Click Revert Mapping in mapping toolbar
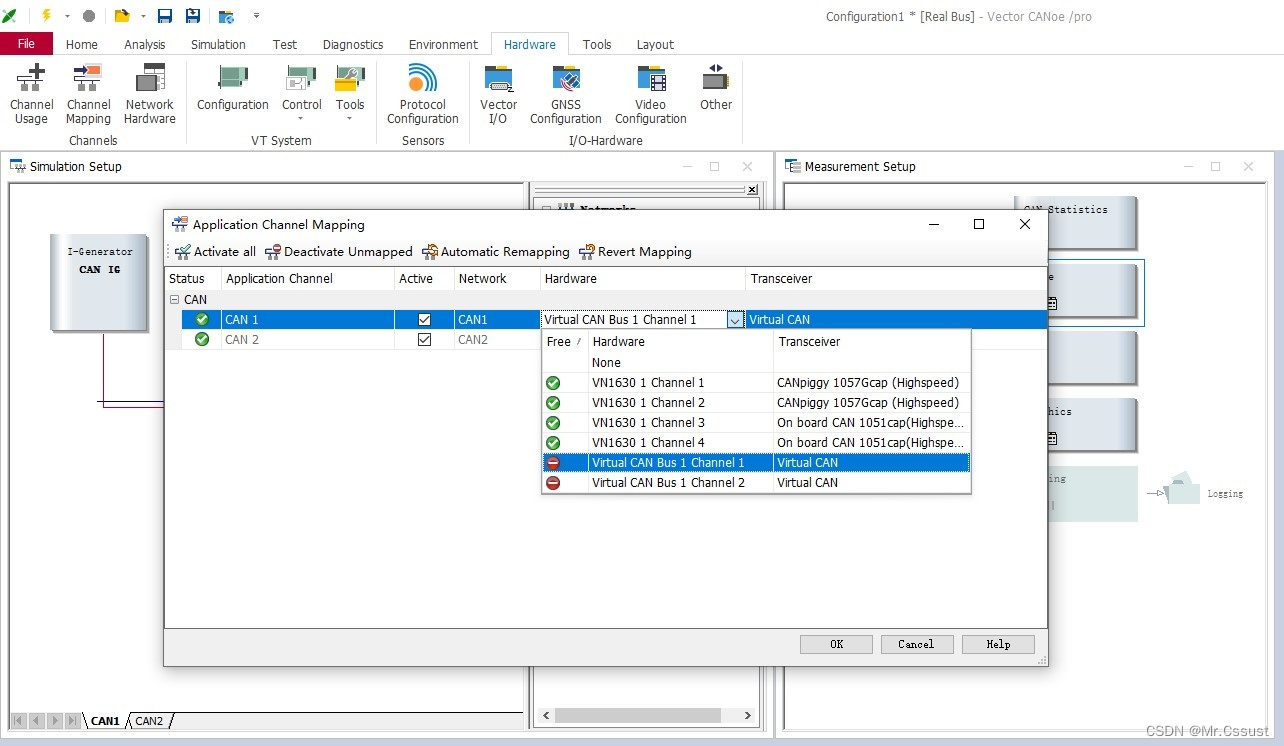This screenshot has height=746, width=1284. click(x=635, y=252)
